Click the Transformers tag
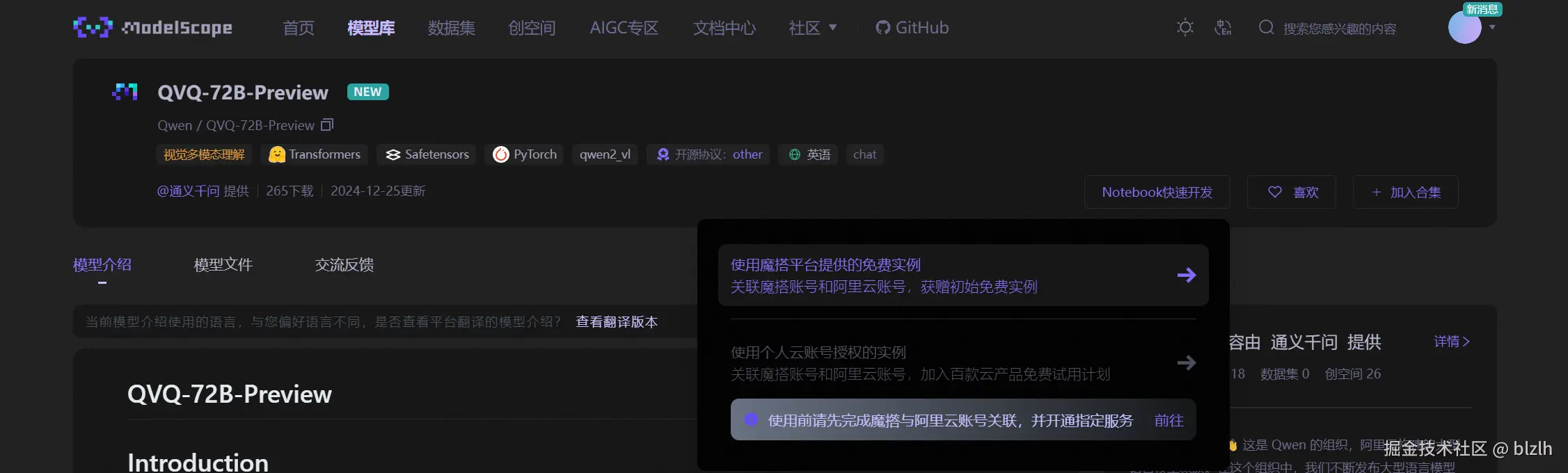This screenshot has width=1568, height=473. (315, 154)
